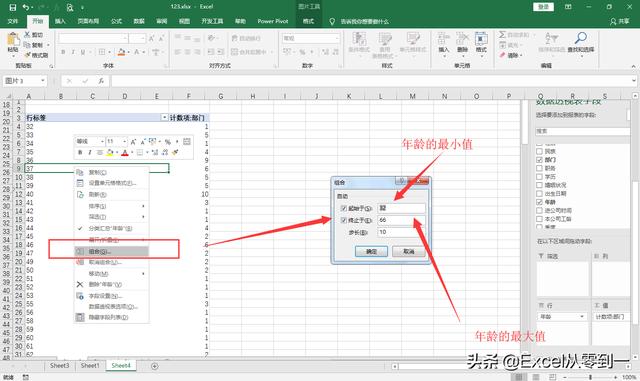Click the Format as Table (套用表格格式) icon
This screenshot has height=381, width=640.
pos(384,39)
